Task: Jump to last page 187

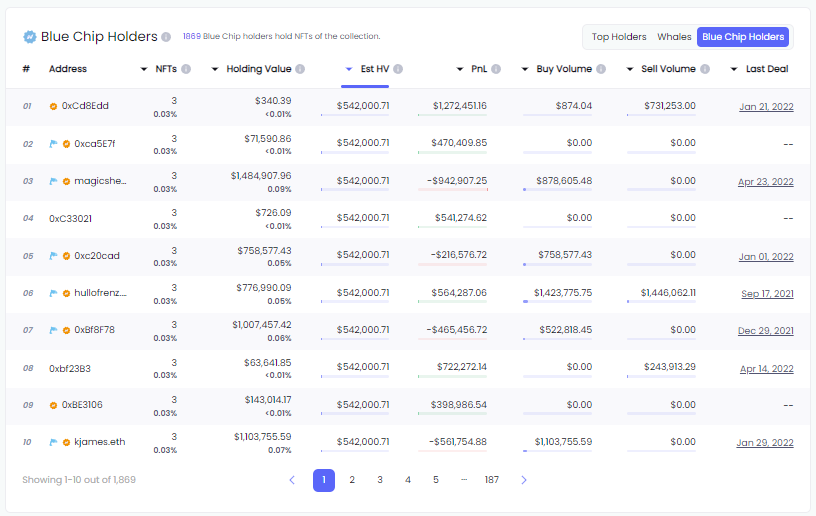Action: (x=492, y=480)
